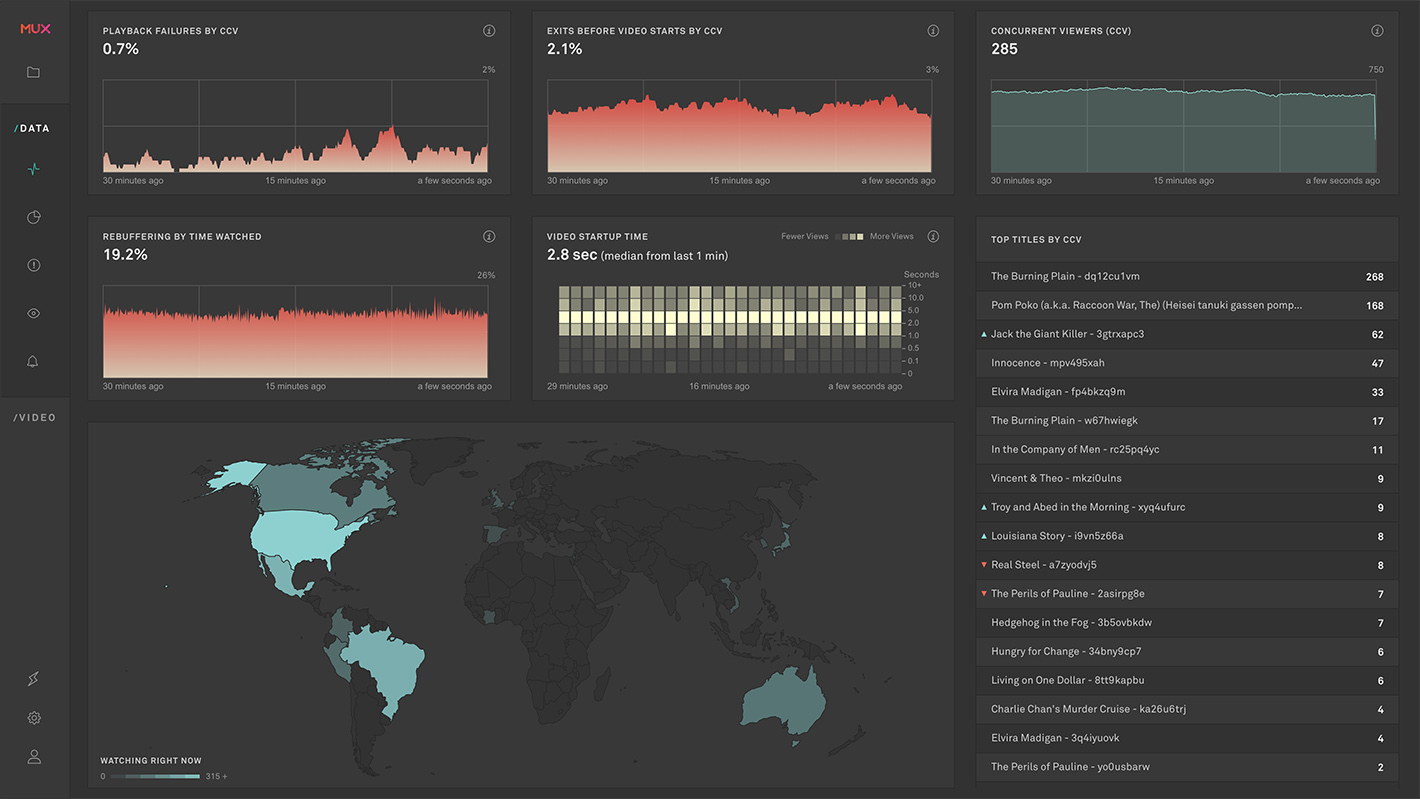Open the pie chart metrics icon
The width and height of the screenshot is (1420, 799).
pos(34,217)
